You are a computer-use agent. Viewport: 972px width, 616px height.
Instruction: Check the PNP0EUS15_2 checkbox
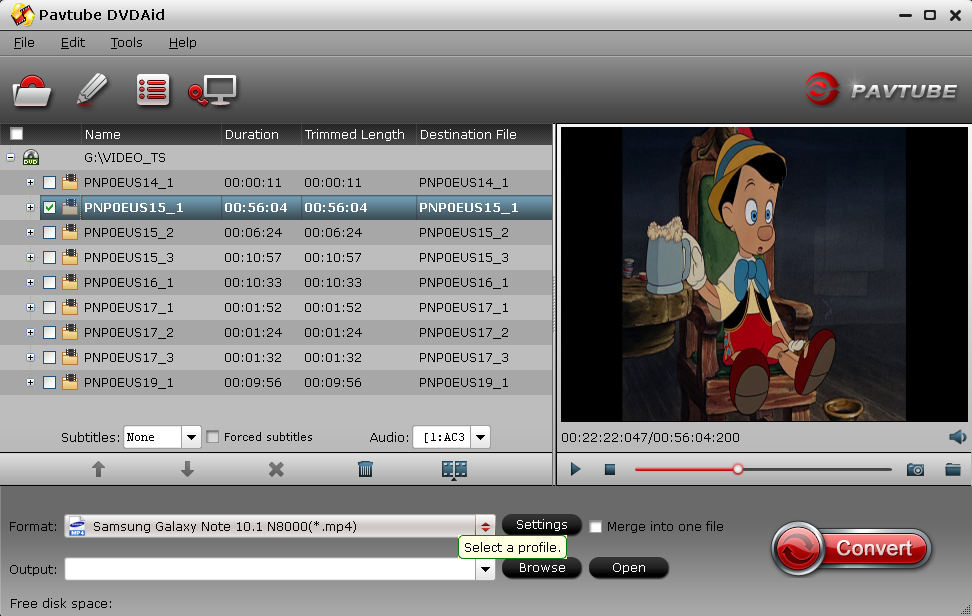click(x=50, y=232)
